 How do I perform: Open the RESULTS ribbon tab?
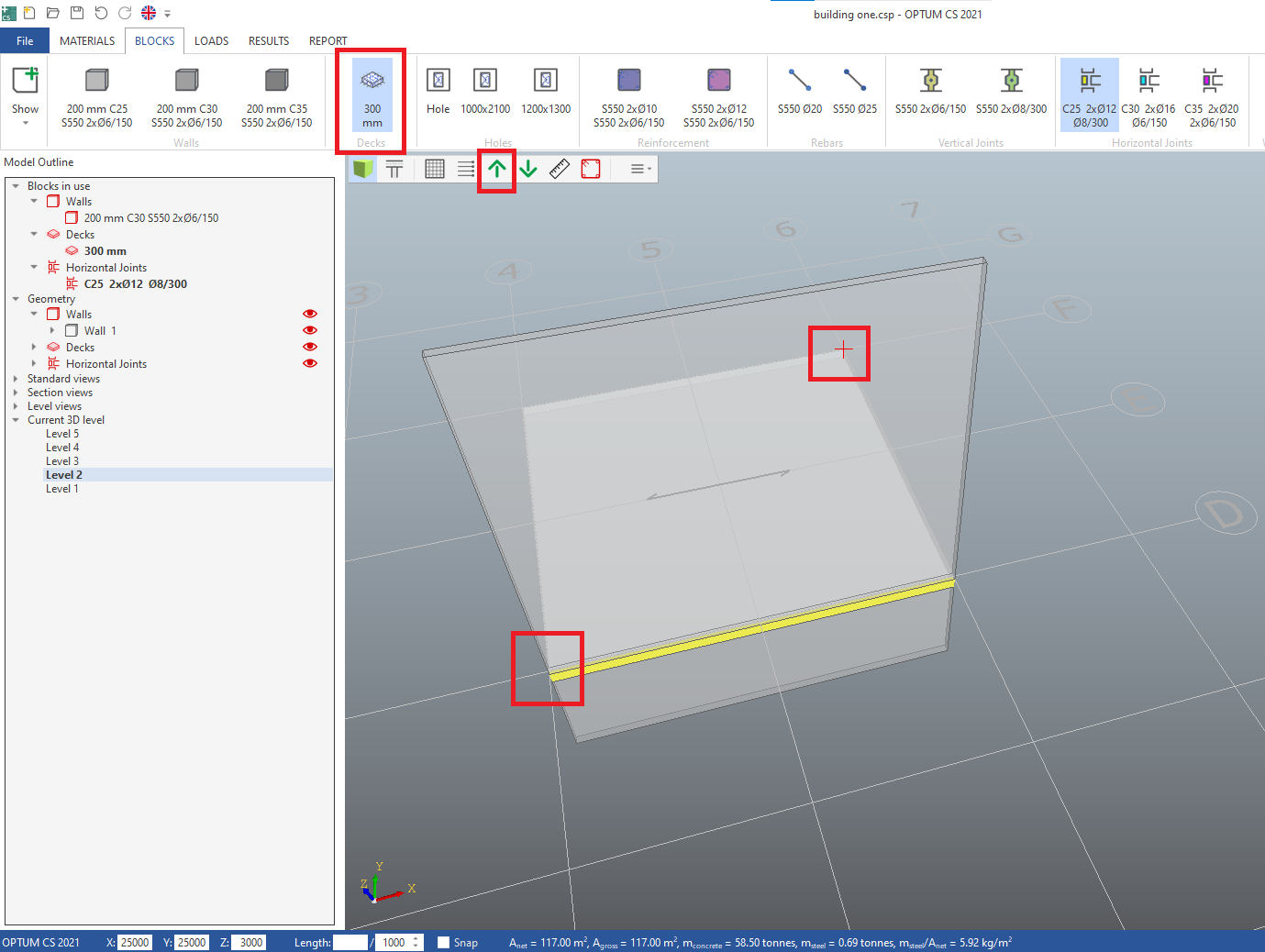point(269,41)
